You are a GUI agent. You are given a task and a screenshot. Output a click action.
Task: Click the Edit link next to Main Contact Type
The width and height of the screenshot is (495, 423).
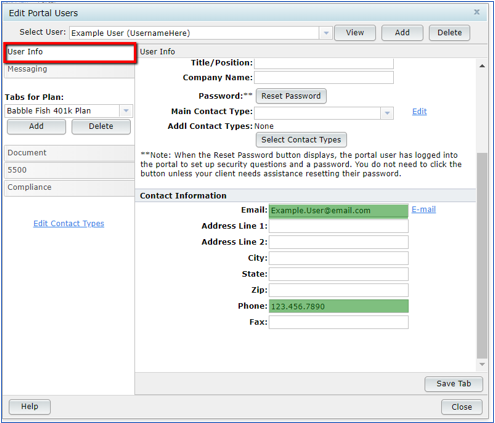click(x=419, y=112)
